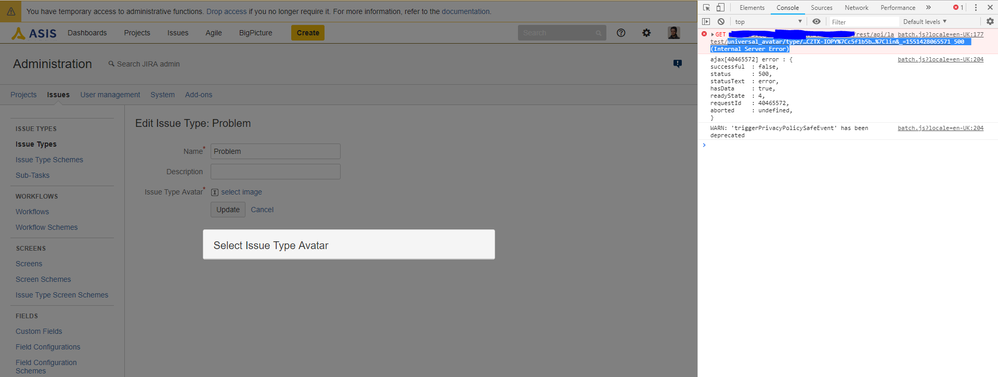Image resolution: width=998 pixels, height=377 pixels.
Task: Click the Cancel link
Action: [x=262, y=210]
